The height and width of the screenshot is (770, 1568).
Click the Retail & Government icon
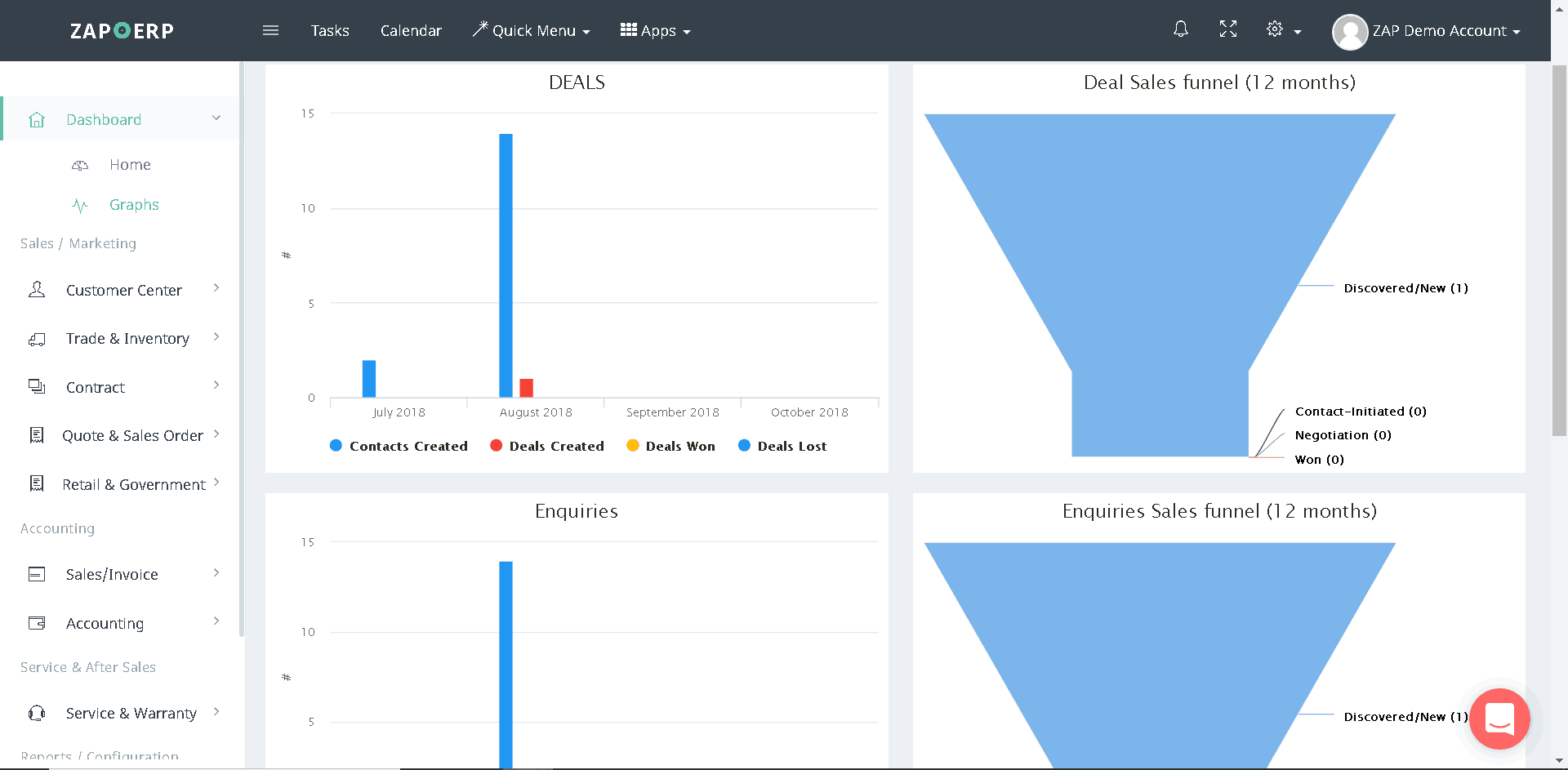pyautogui.click(x=37, y=483)
